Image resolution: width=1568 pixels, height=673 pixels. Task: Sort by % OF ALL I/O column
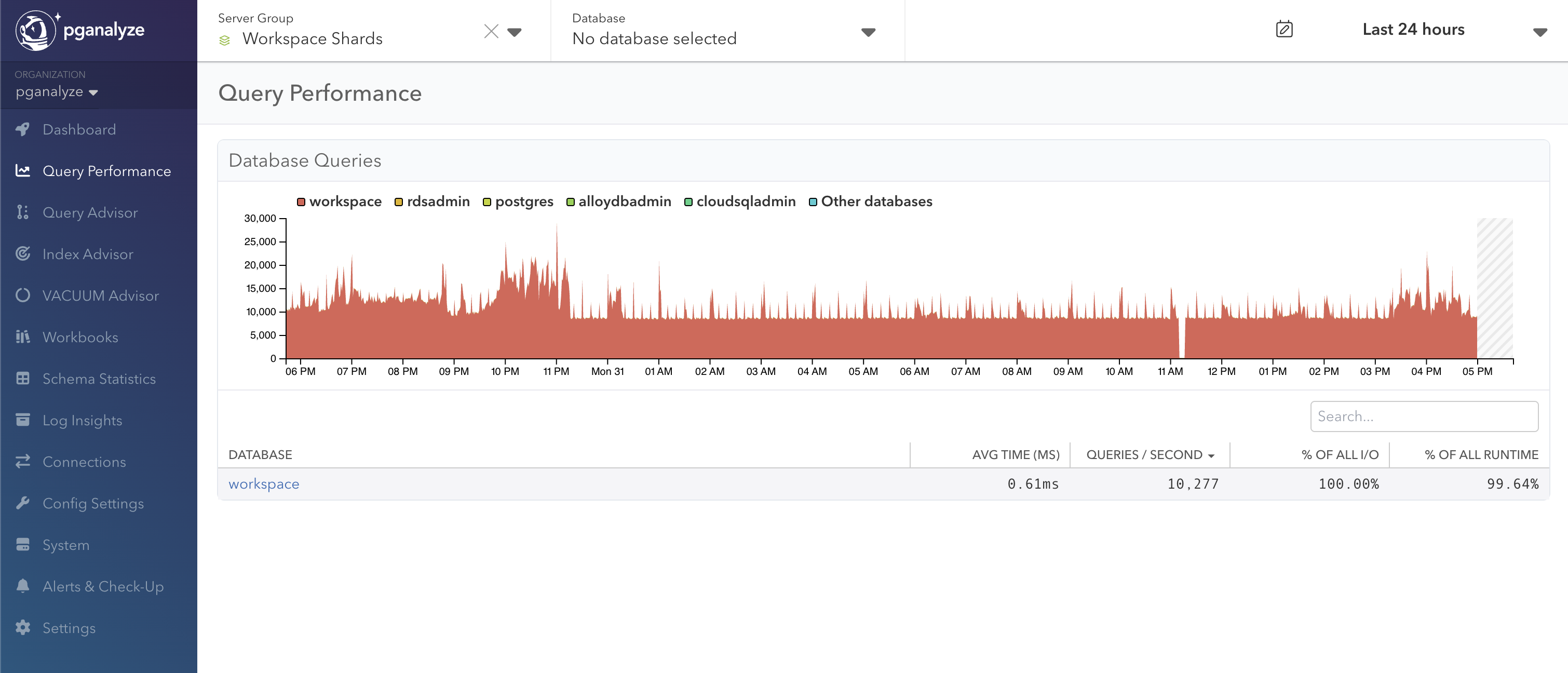(x=1340, y=454)
